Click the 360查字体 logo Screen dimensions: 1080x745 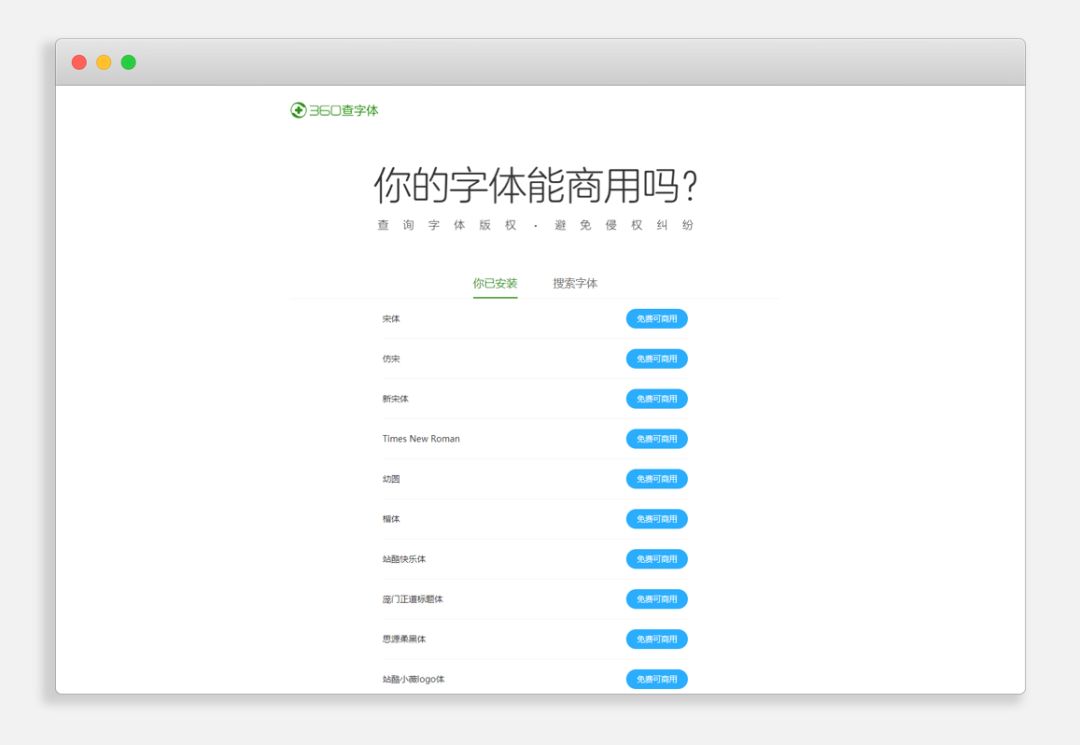point(336,110)
